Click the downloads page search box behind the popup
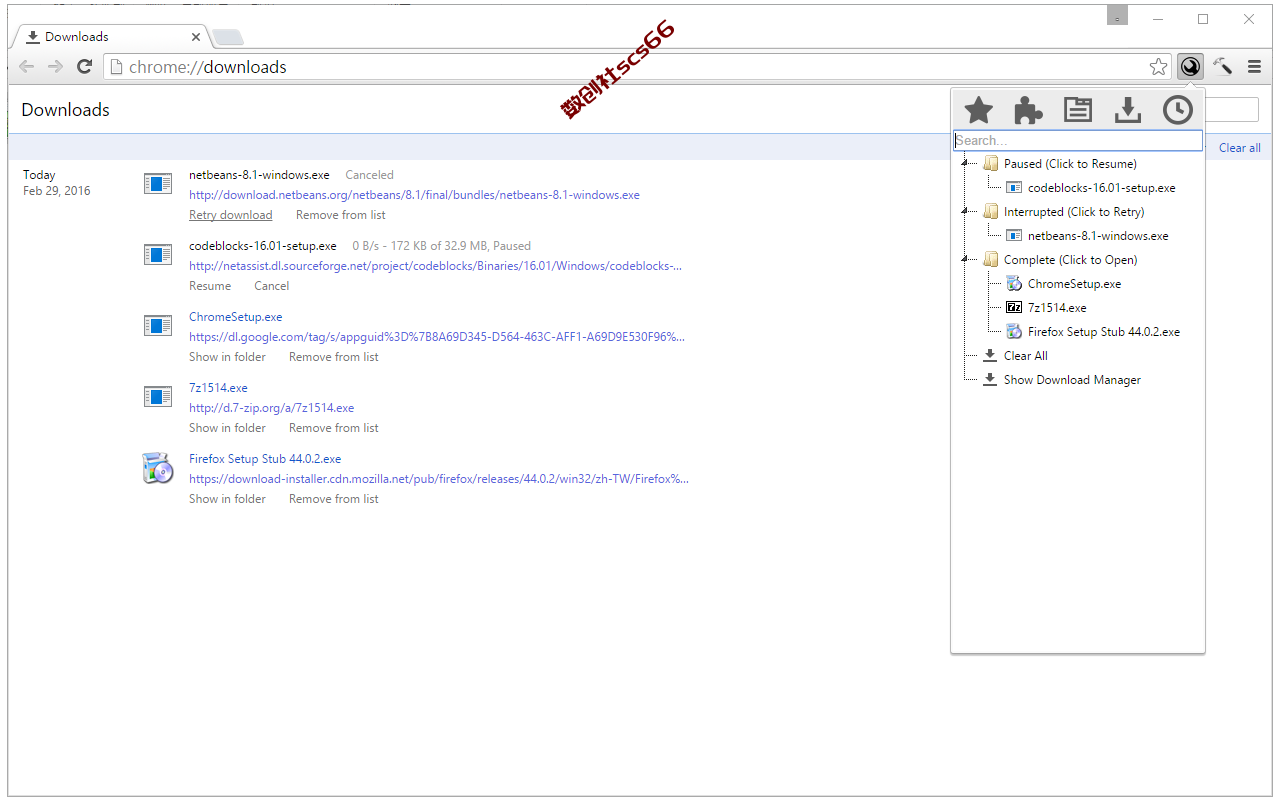Screen dimensions: 1280x800 (x=1231, y=110)
